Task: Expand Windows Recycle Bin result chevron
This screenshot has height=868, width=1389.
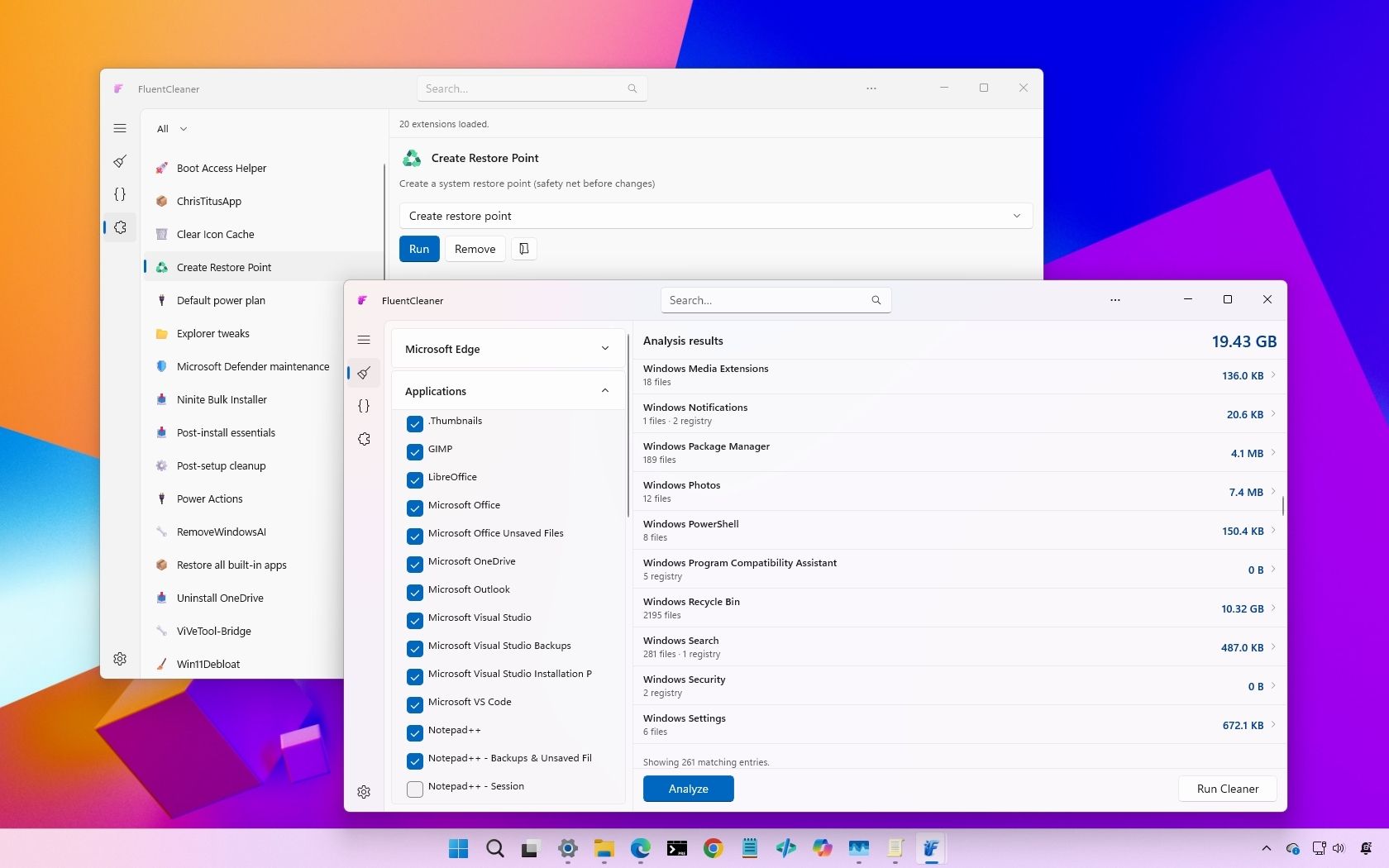Action: point(1273,608)
